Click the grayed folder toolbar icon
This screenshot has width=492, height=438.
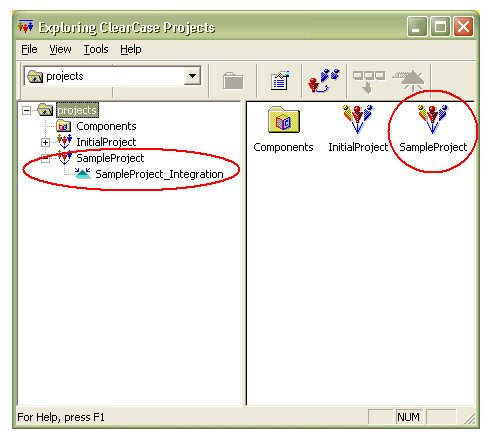[x=233, y=81]
